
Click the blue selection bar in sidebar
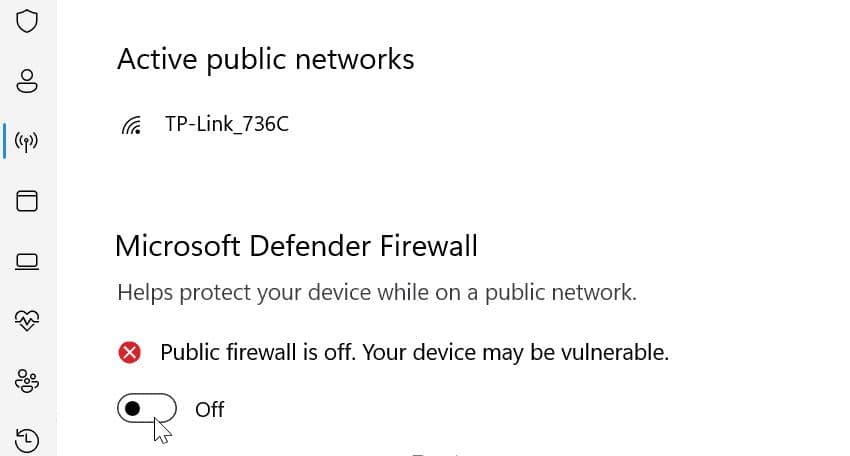(x=5, y=141)
